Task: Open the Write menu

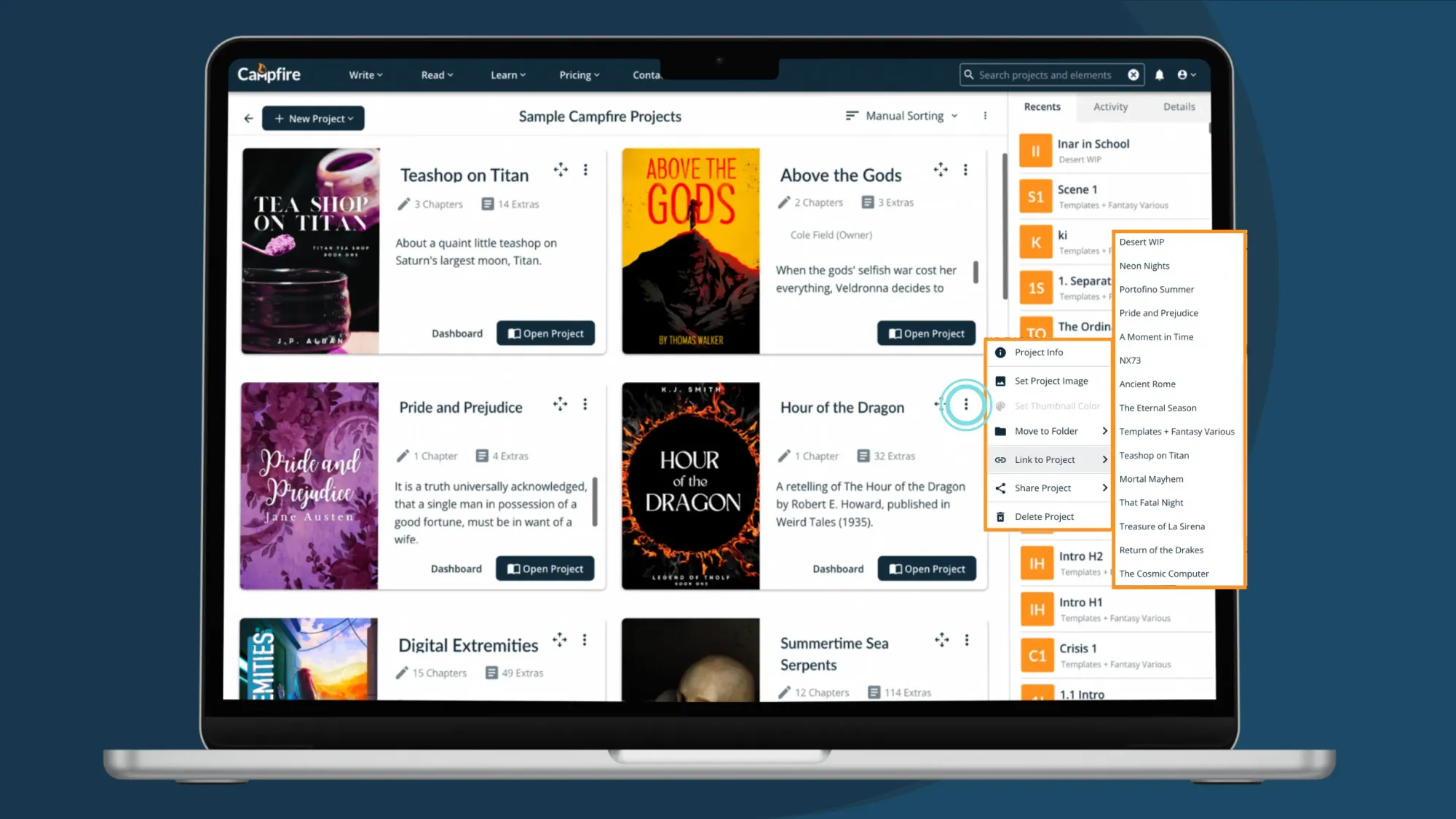Action: click(x=365, y=75)
